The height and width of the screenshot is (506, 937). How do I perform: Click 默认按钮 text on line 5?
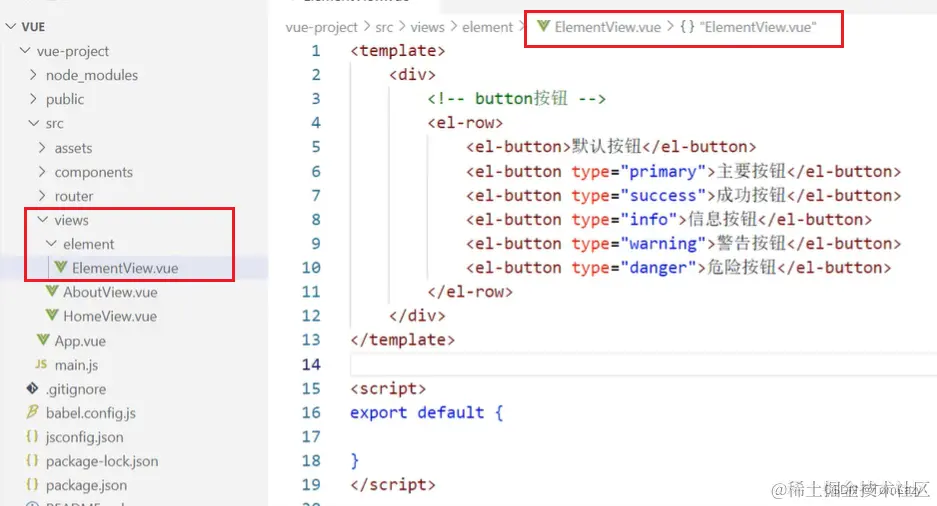(606, 146)
